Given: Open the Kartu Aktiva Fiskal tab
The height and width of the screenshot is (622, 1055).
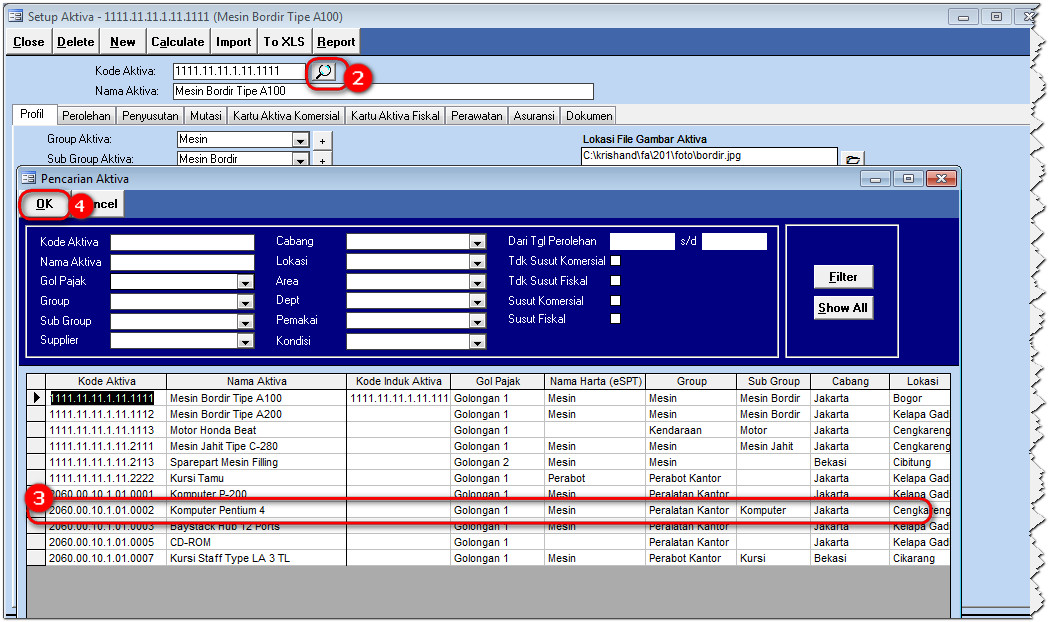Looking at the screenshot, I should tap(395, 116).
